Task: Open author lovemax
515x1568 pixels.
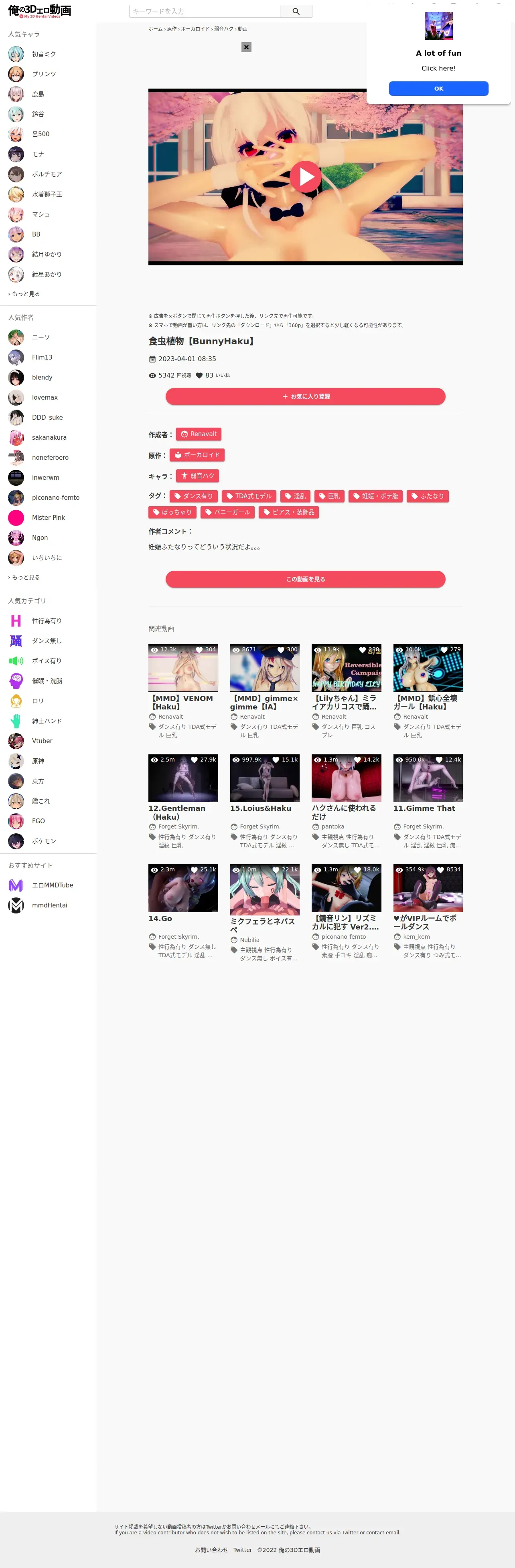Action: 45,398
